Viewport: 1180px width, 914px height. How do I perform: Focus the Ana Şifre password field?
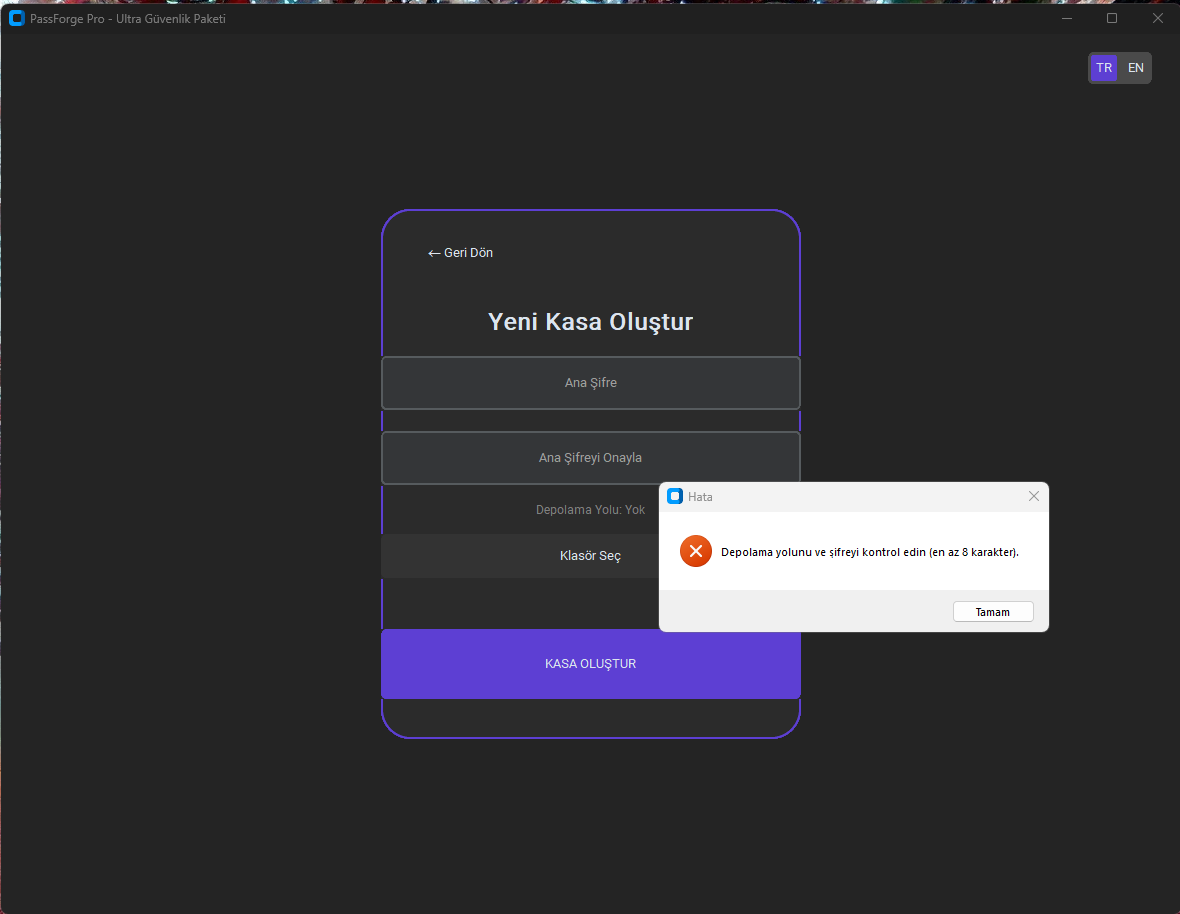[590, 383]
